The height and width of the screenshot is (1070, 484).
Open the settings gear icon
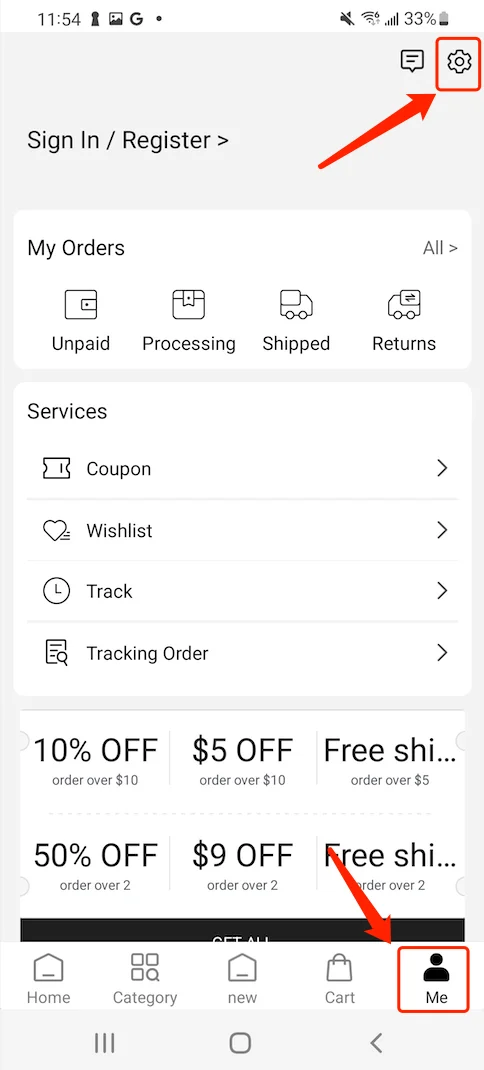click(x=459, y=61)
